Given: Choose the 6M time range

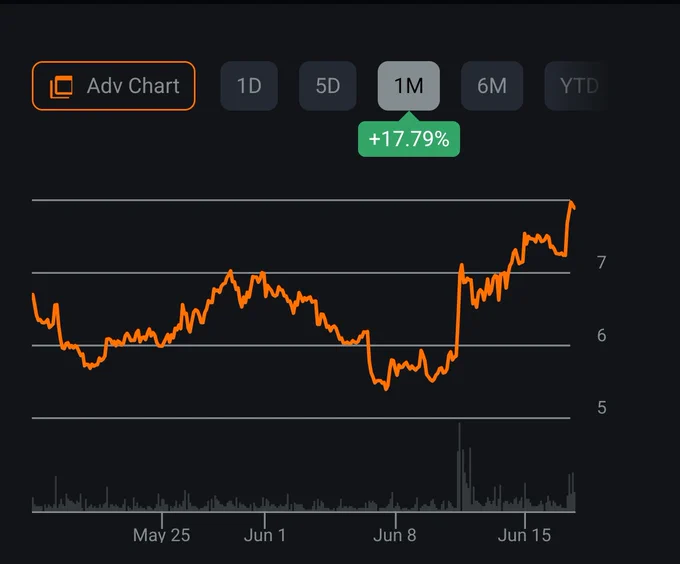Looking at the screenshot, I should tap(492, 86).
